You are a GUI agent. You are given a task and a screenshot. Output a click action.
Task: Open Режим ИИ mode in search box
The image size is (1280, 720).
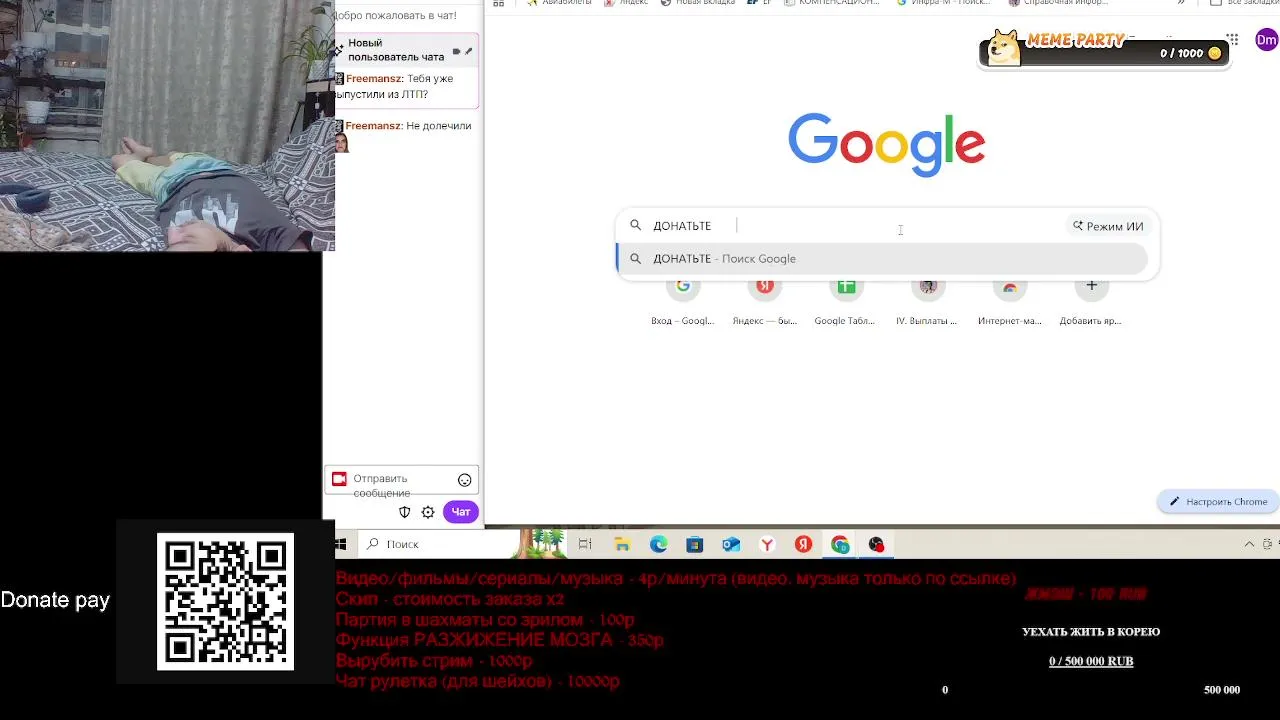[x=1108, y=226]
